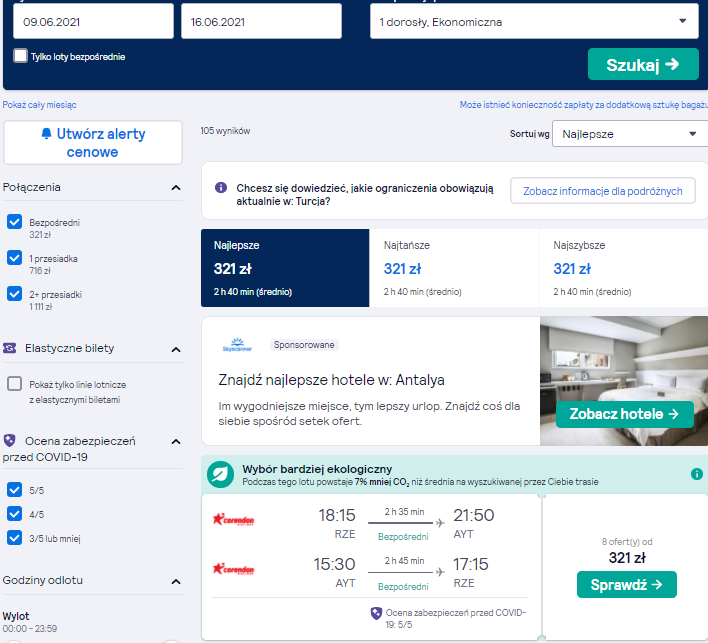Image resolution: width=708 pixels, height=643 pixels.
Task: Collapse the COVID-19 safety rating section
Action: pos(176,442)
